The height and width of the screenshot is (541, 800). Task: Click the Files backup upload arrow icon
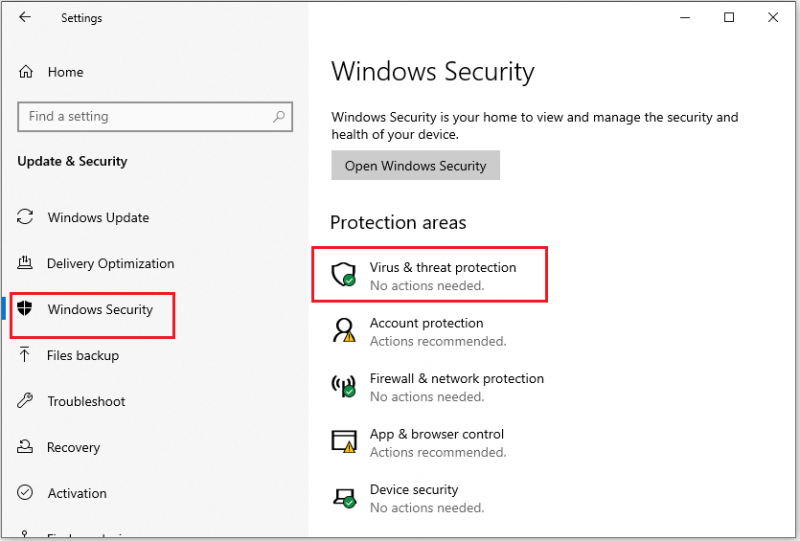[24, 354]
